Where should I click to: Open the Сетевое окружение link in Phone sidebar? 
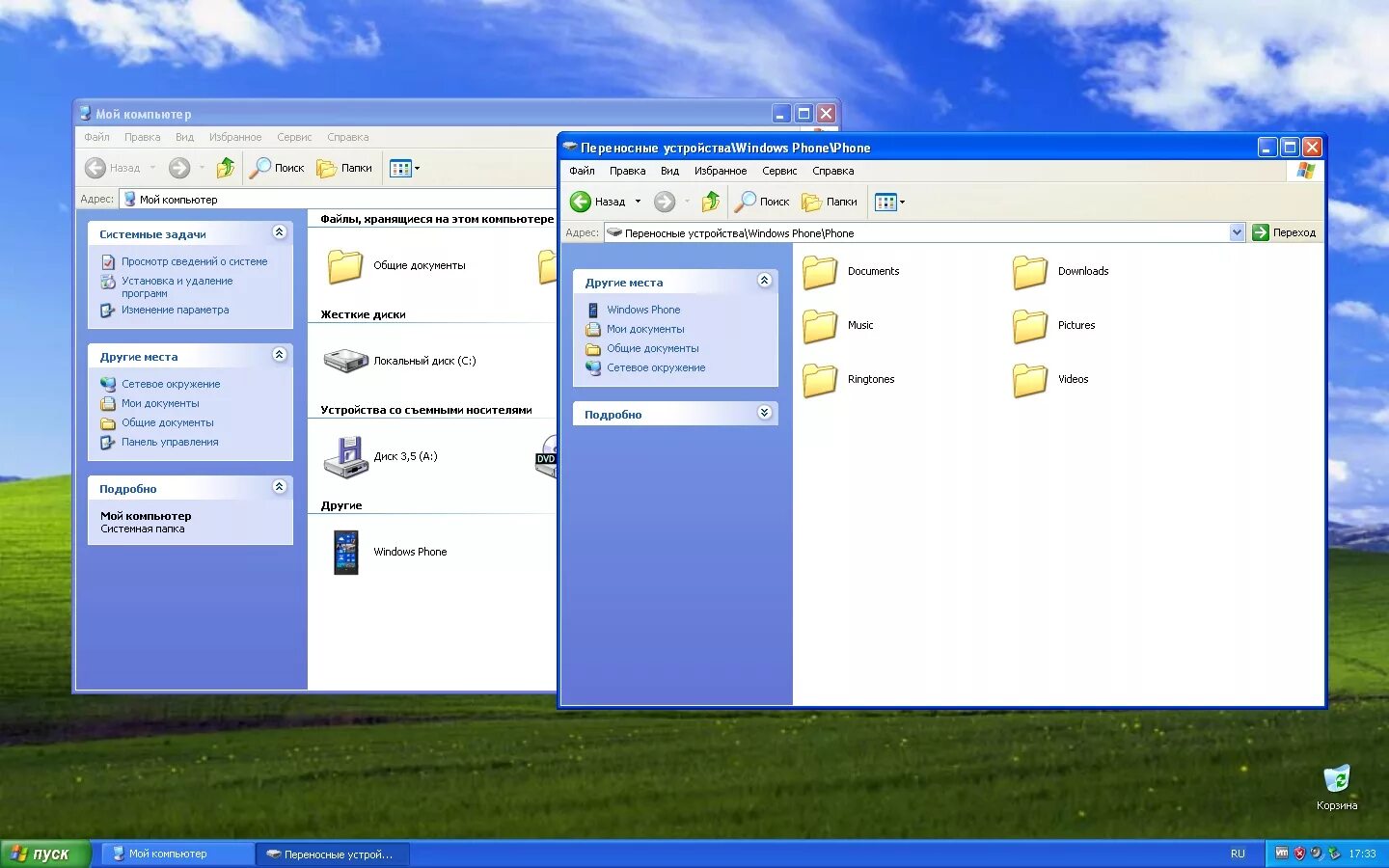[x=656, y=367]
